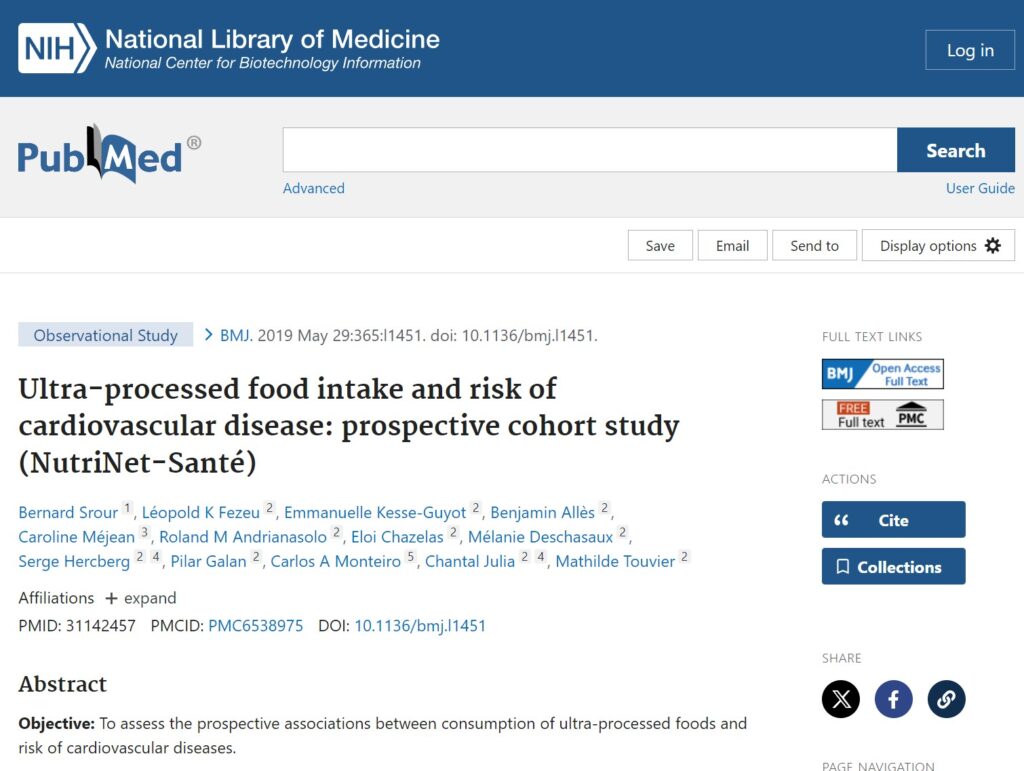Viewport: 1024px width, 771px height.
Task: Expand the Affiliations list
Action: click(141, 598)
